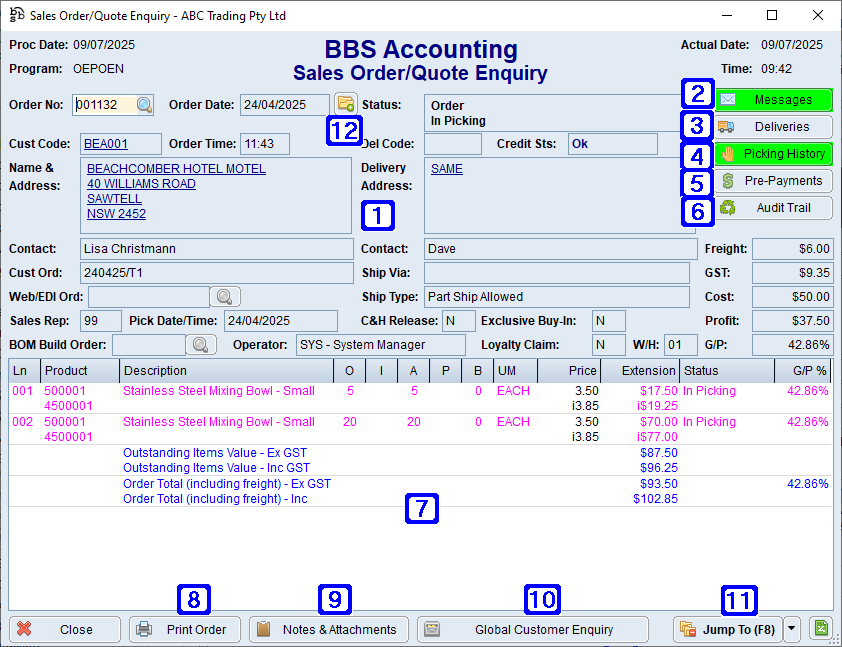Image resolution: width=842 pixels, height=647 pixels.
Task: Open the Messages envelope button
Action: click(x=773, y=100)
